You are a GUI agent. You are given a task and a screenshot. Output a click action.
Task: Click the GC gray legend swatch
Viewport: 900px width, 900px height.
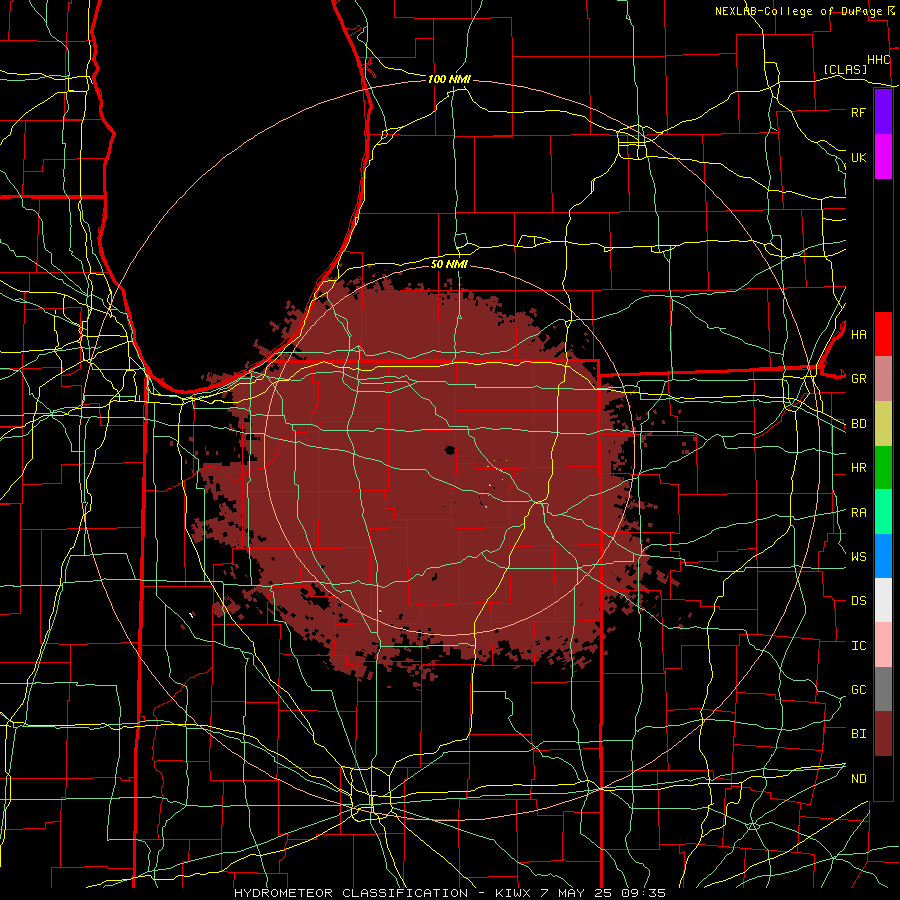coord(883,689)
